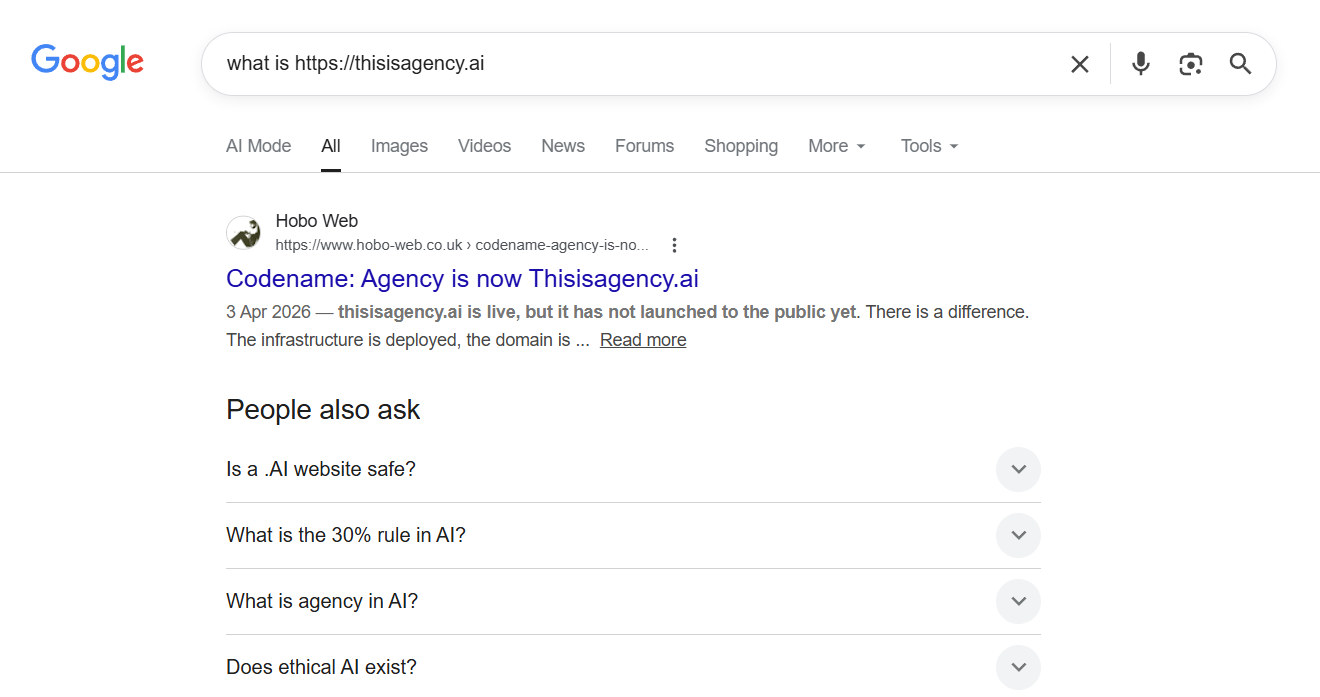1320x697 pixels.
Task: Expand "Does ethical AI exist?" question
Action: click(1018, 667)
